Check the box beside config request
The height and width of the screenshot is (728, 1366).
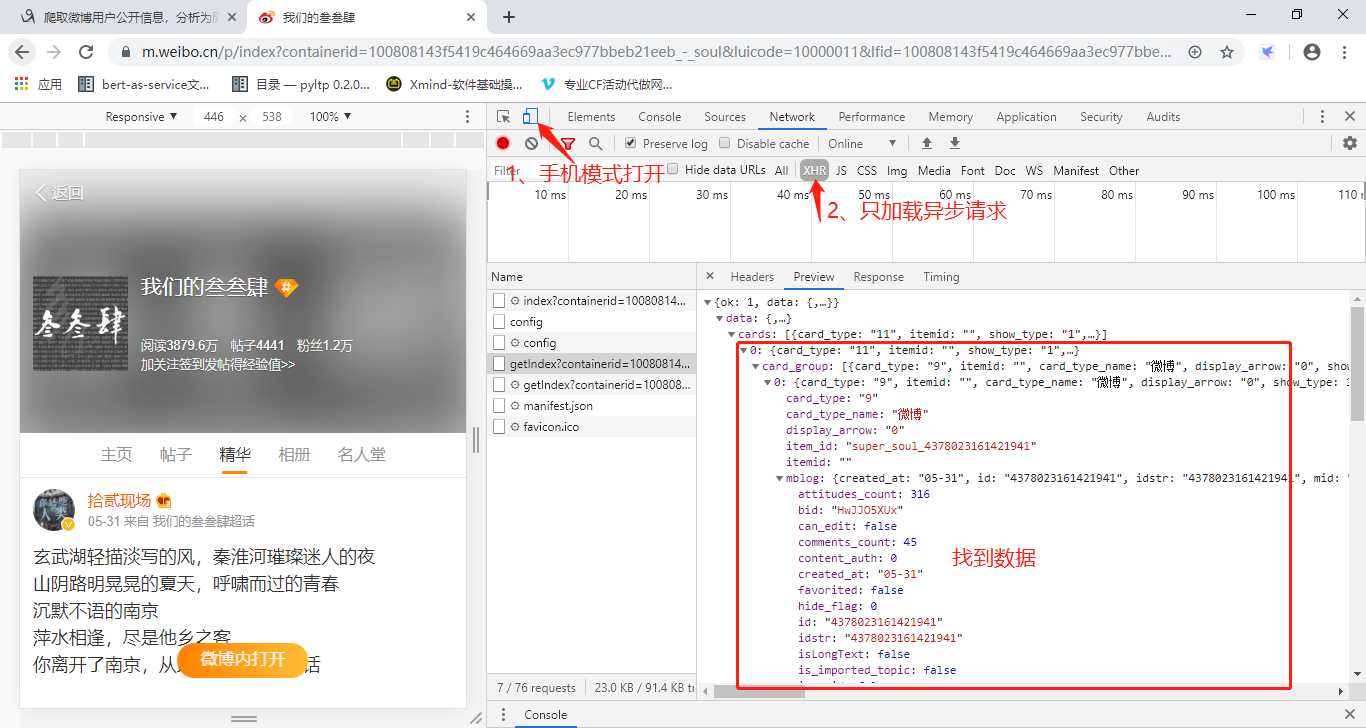(500, 322)
